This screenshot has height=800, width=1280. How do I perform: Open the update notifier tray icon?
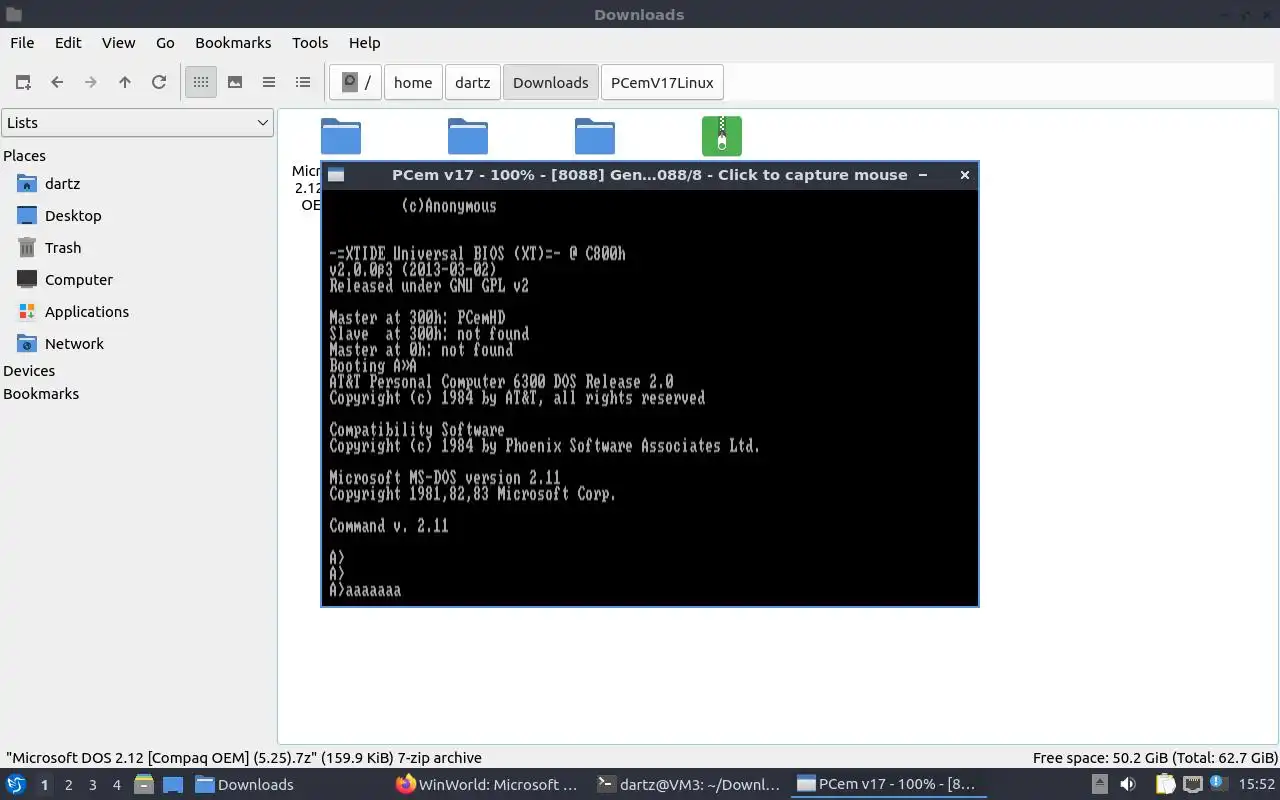1218,785
